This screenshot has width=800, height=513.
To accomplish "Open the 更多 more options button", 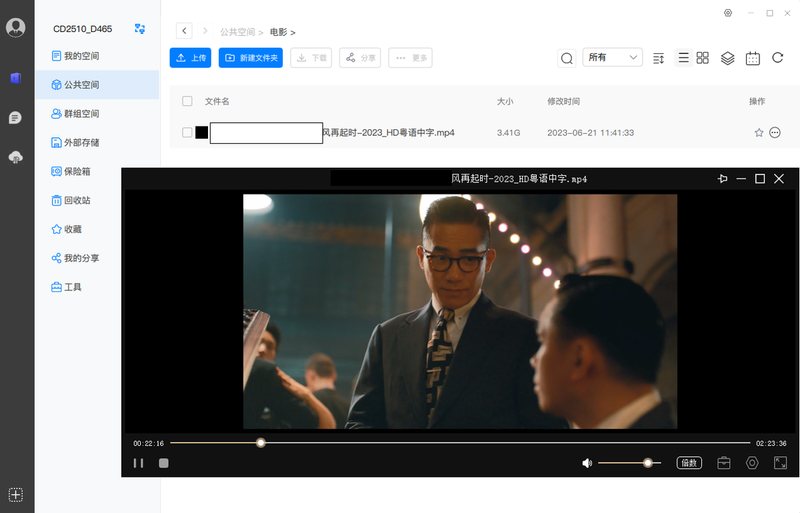I will 410,58.
